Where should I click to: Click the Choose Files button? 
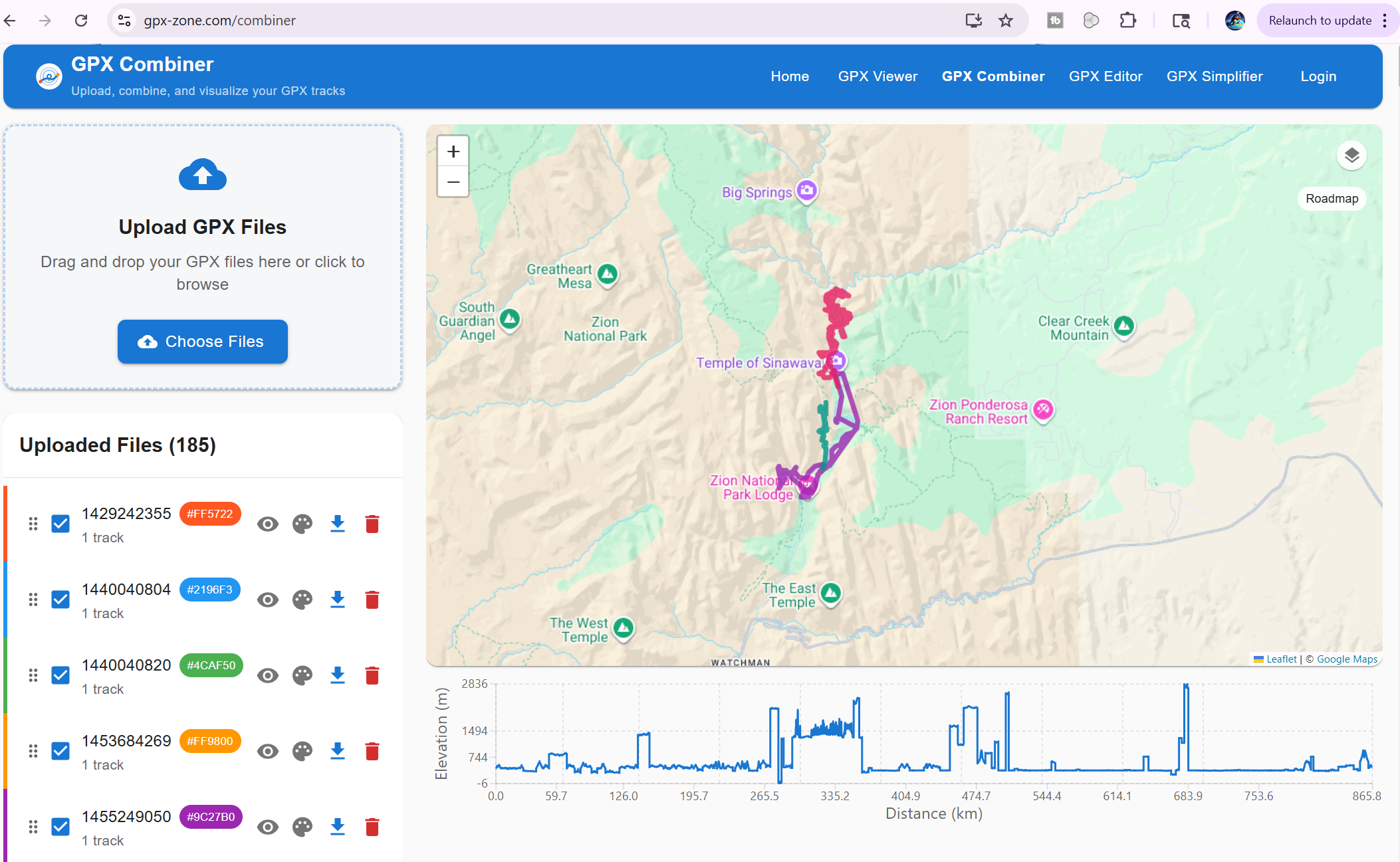tap(203, 342)
